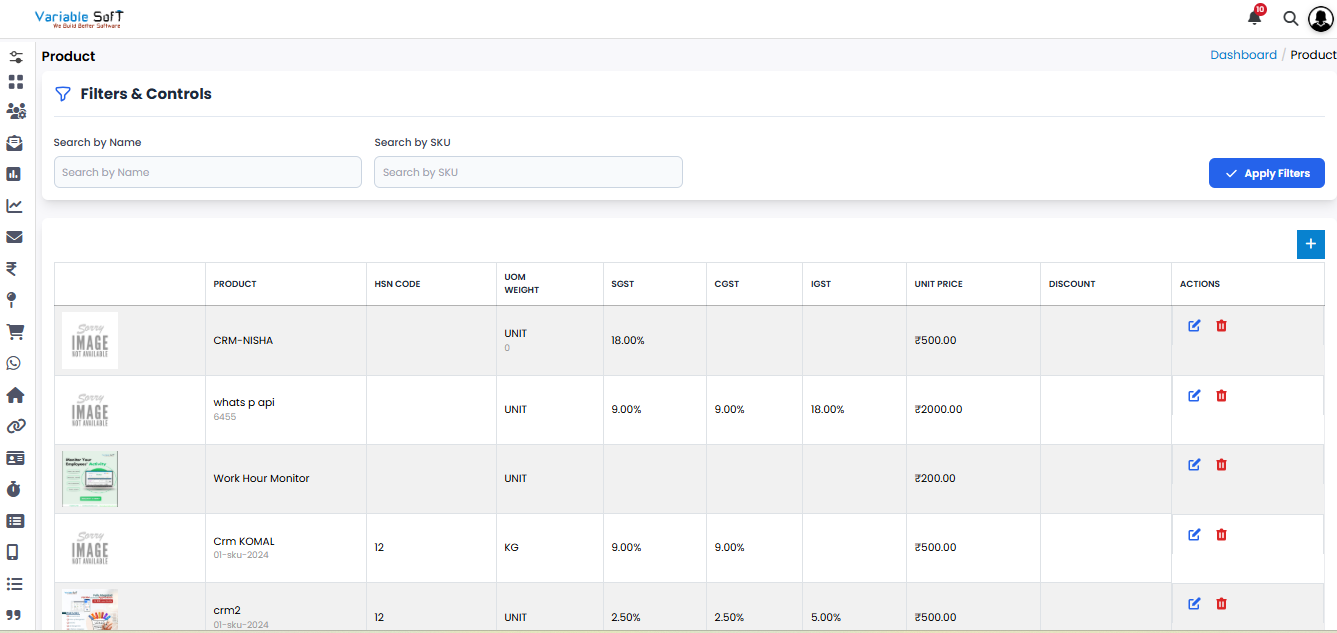Go to Dashboard breadcrumb link
1337x633 pixels.
[1243, 55]
